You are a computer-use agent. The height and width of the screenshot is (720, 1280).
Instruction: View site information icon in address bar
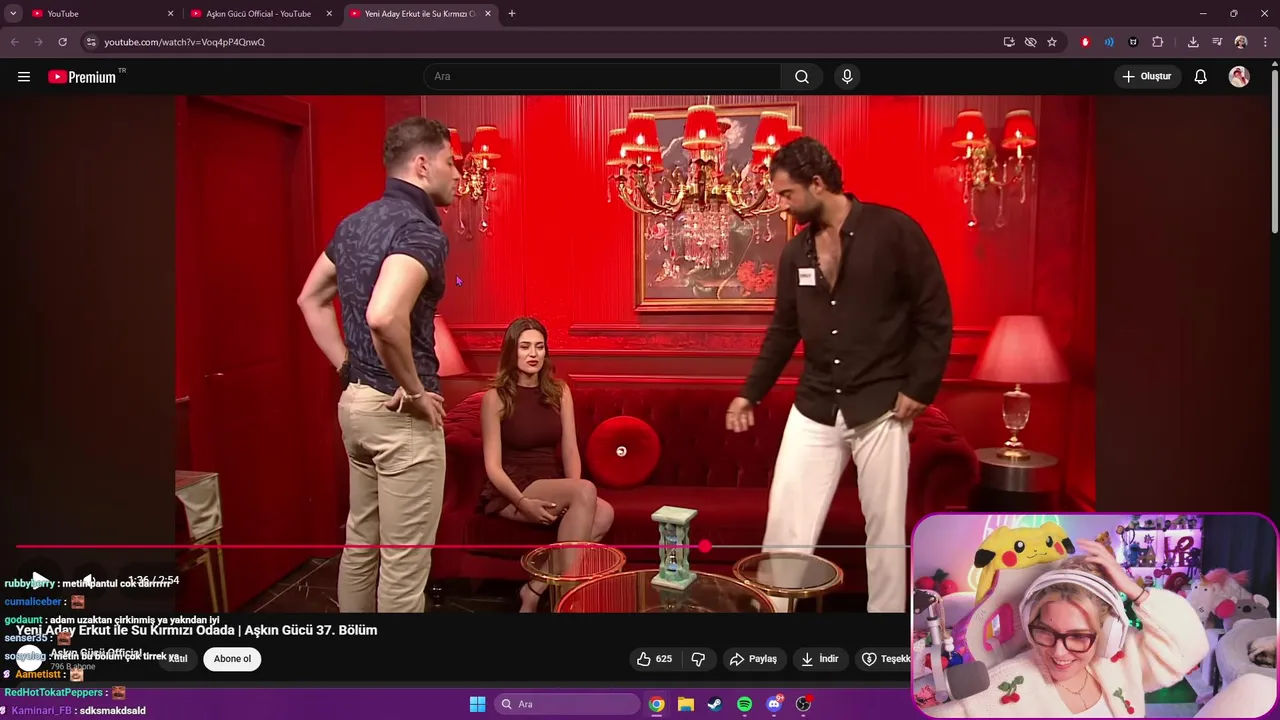click(x=90, y=42)
